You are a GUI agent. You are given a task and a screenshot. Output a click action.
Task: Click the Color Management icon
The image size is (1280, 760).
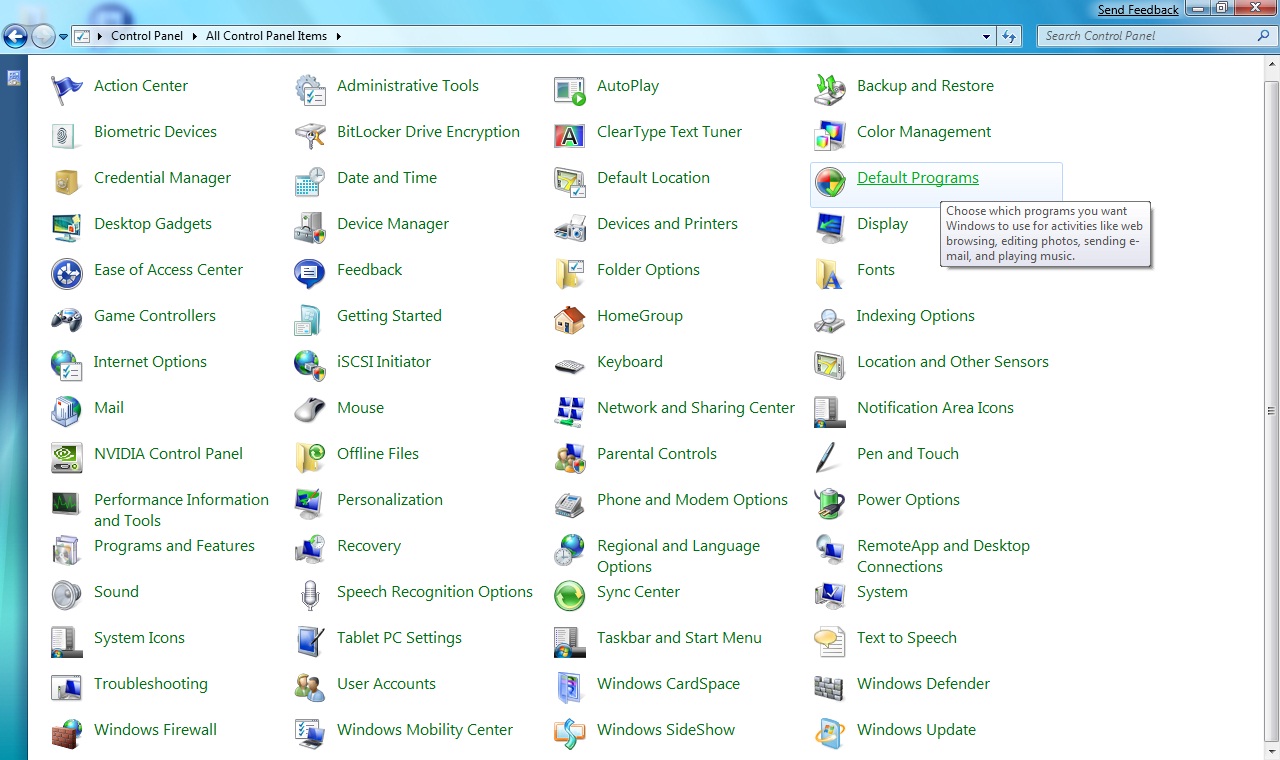[x=830, y=136]
